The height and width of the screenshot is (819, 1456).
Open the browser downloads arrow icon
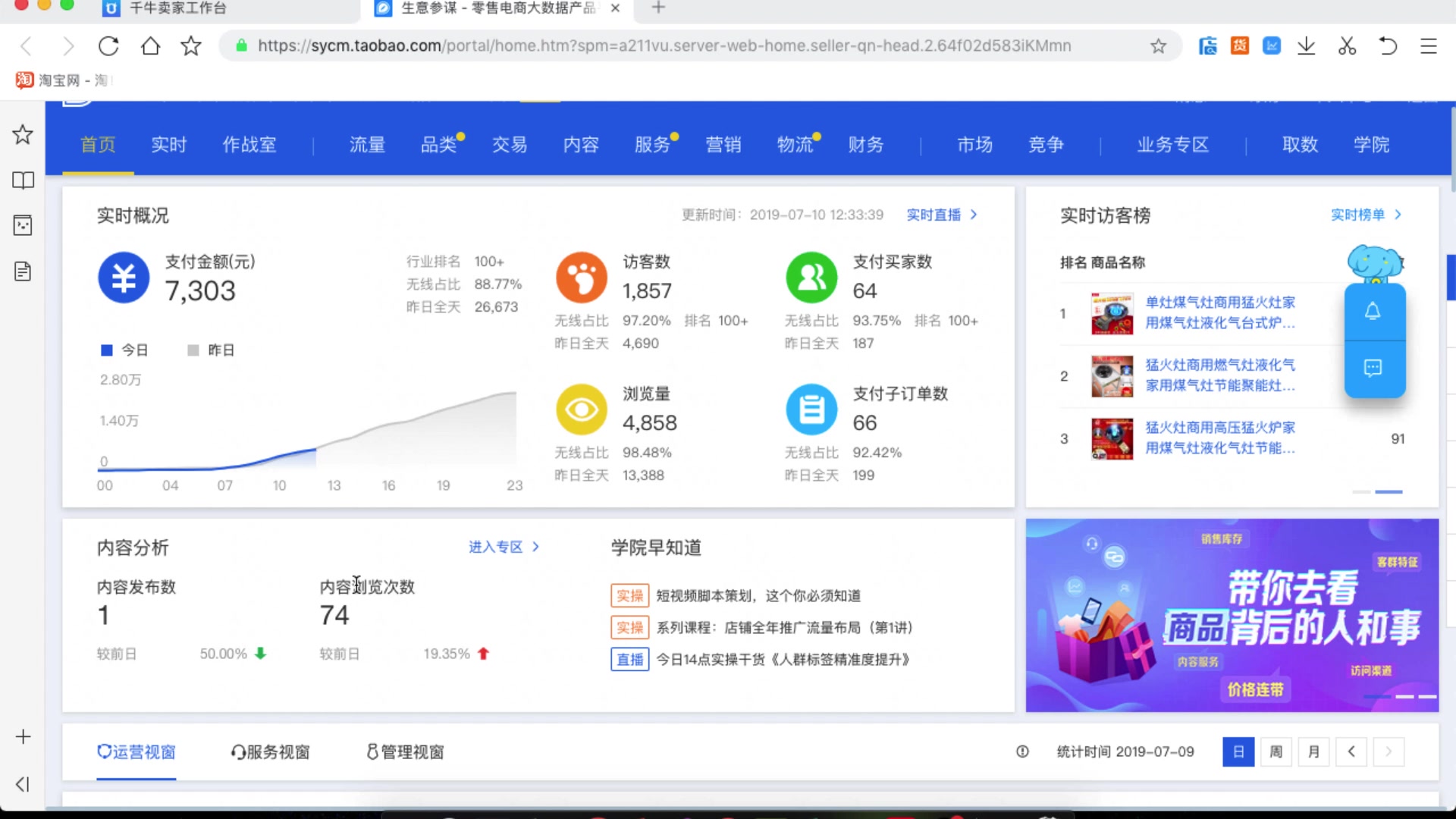click(x=1306, y=46)
